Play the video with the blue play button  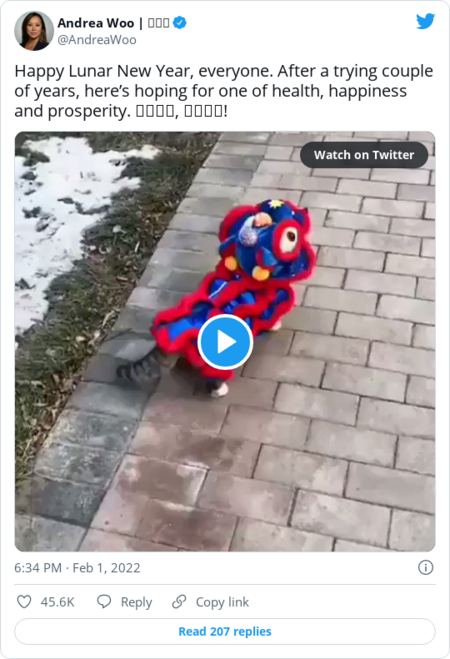[225, 342]
